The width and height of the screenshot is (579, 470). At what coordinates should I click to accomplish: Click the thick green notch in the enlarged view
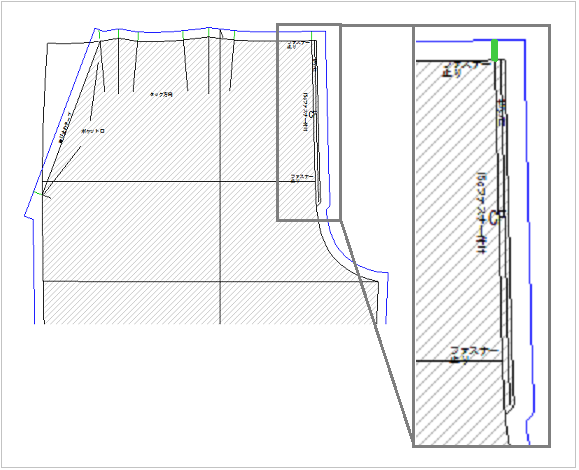[x=494, y=51]
